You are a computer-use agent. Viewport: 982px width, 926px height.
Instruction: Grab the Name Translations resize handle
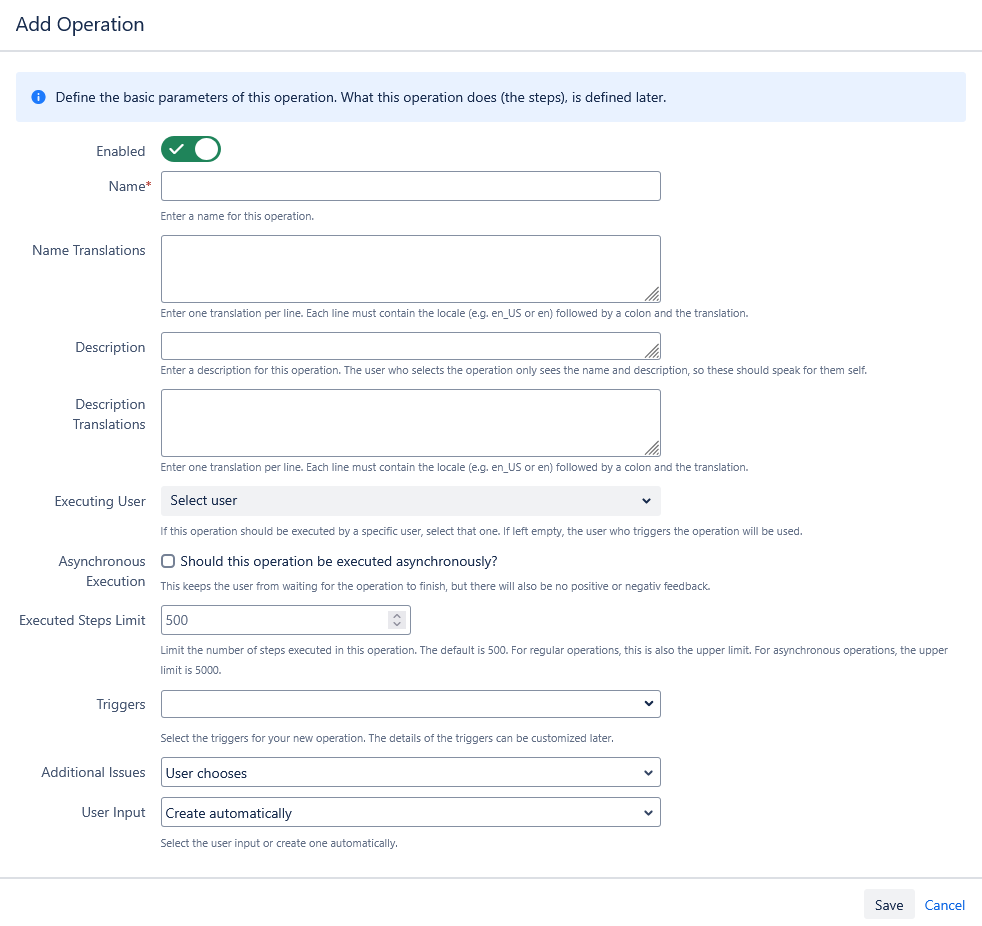pyautogui.click(x=652, y=294)
